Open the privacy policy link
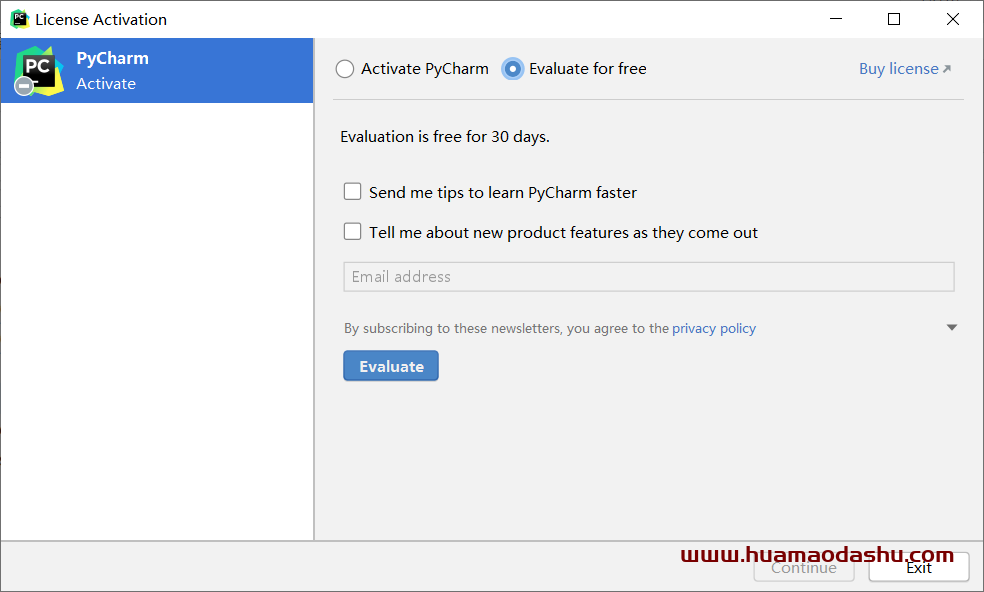 (x=714, y=328)
